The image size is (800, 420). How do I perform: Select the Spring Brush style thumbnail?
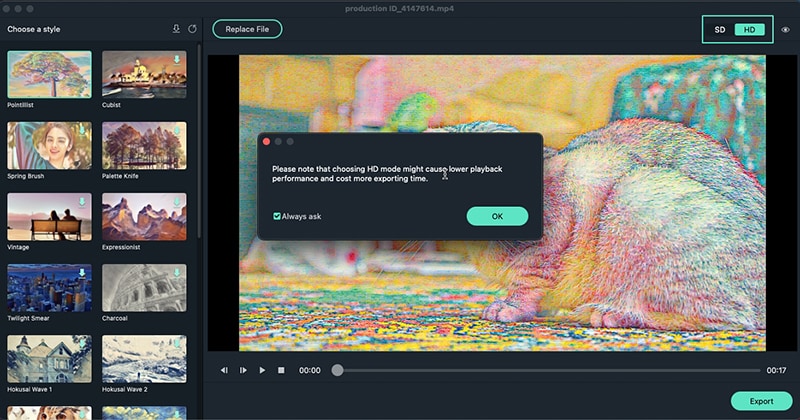point(49,145)
